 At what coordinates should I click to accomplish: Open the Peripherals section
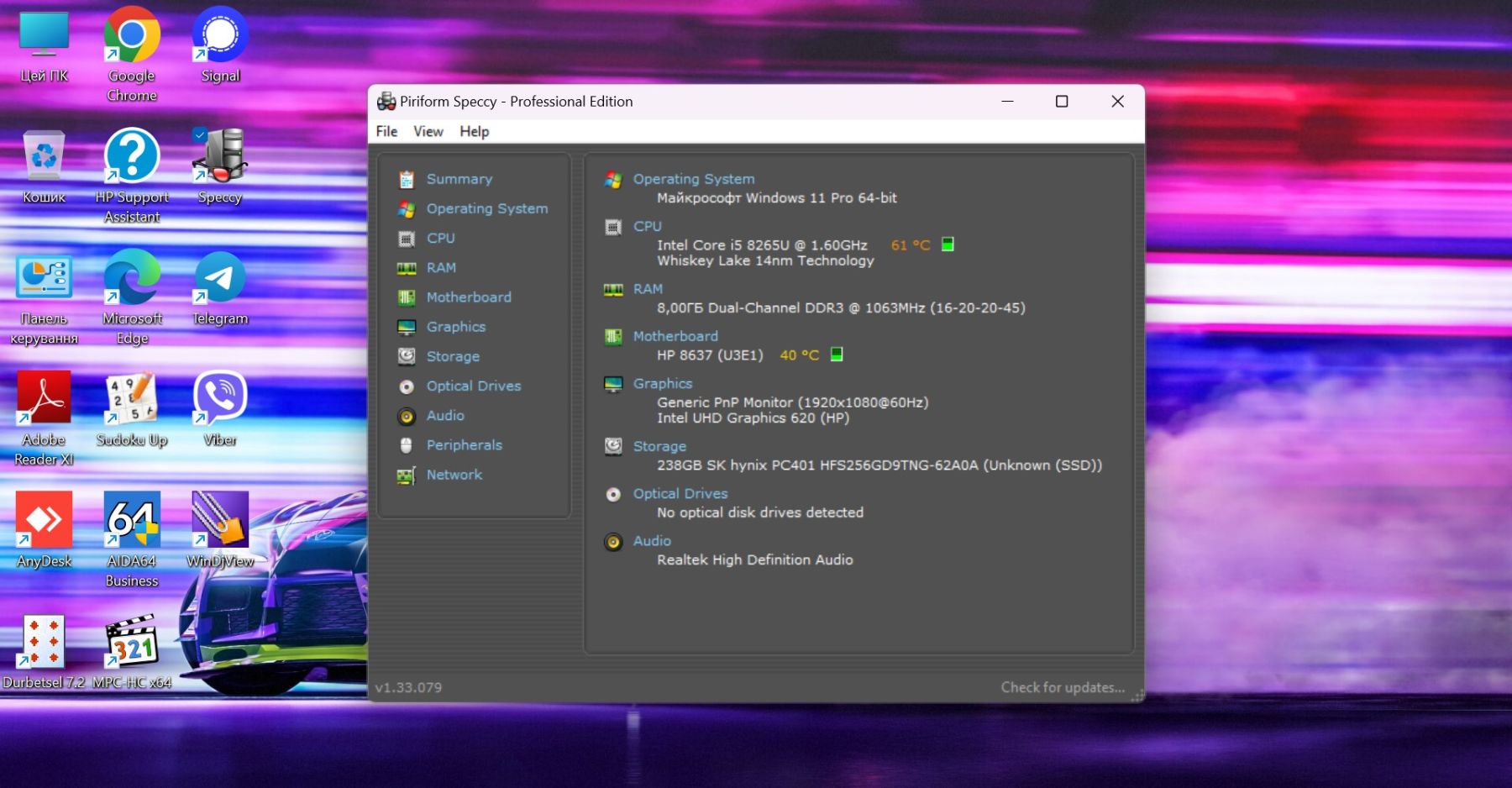465,444
